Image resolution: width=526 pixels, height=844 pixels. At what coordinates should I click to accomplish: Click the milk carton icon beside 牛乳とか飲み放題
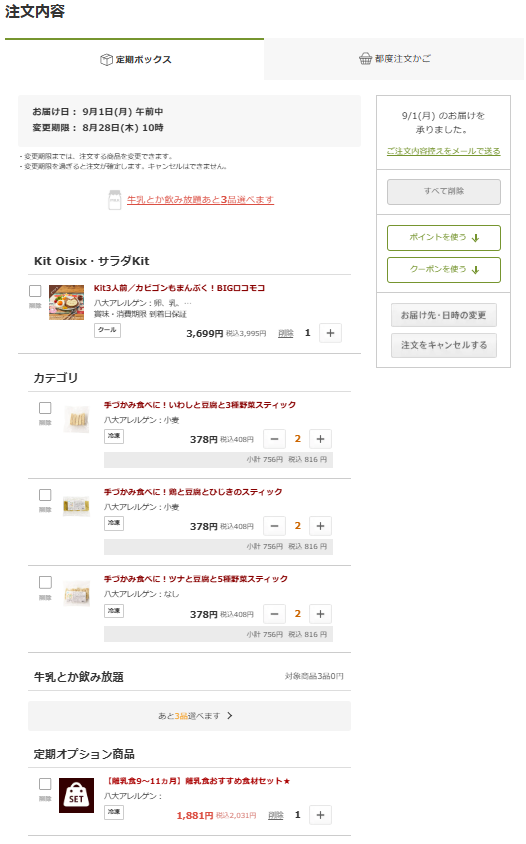[115, 200]
